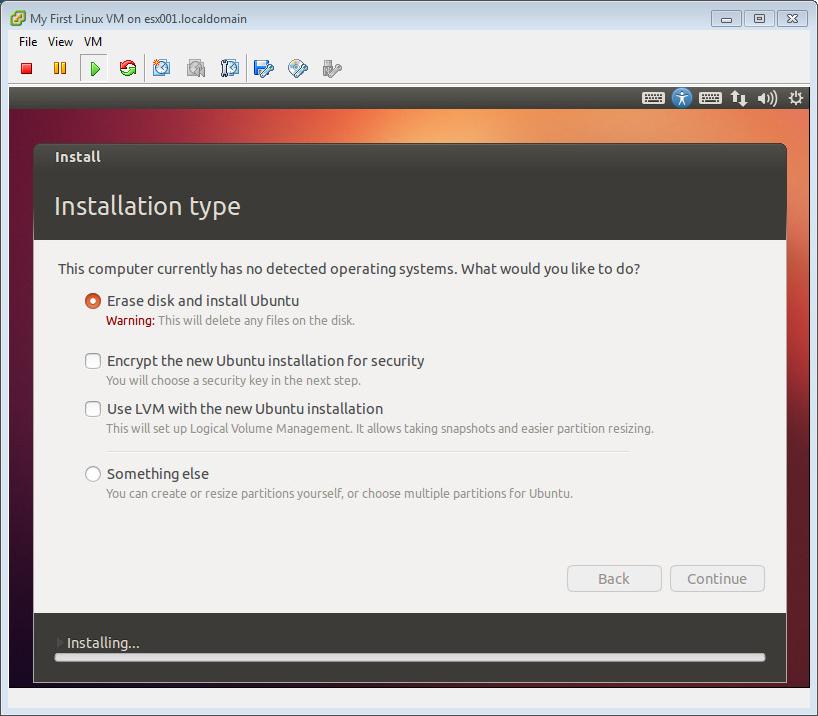Click the installation progress bar

click(x=410, y=658)
